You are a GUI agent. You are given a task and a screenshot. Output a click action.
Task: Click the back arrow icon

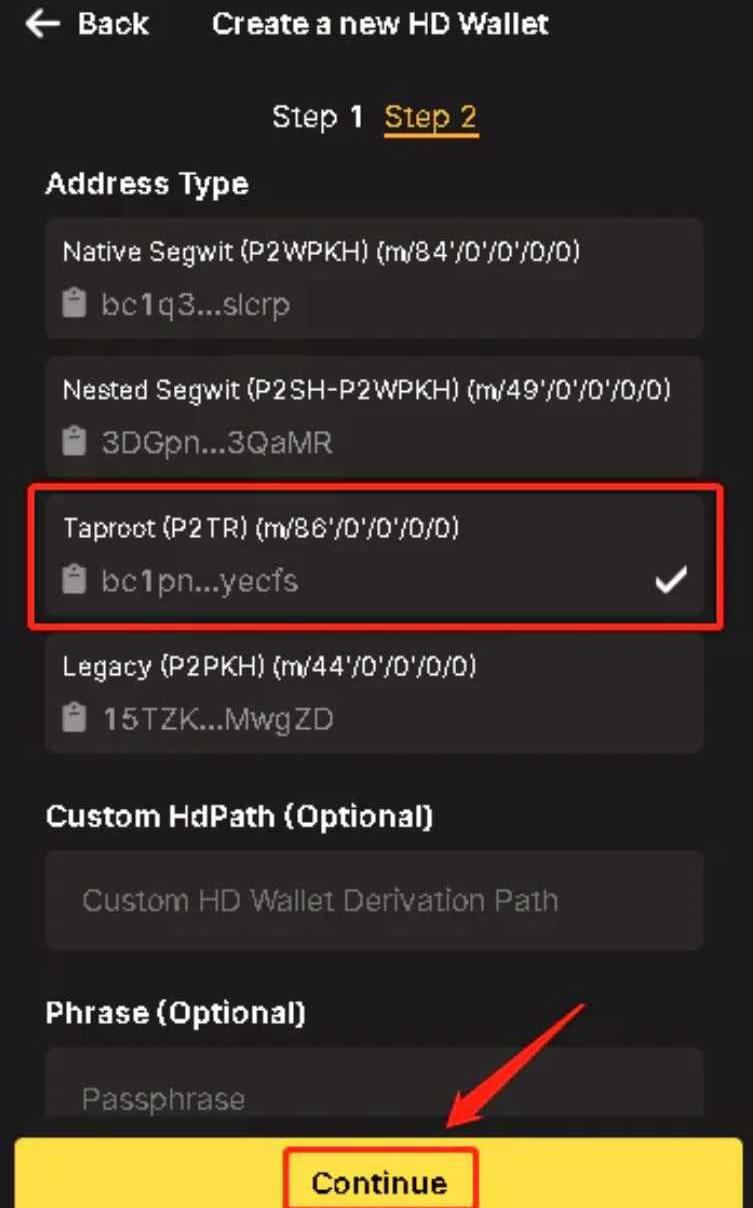pos(43,24)
